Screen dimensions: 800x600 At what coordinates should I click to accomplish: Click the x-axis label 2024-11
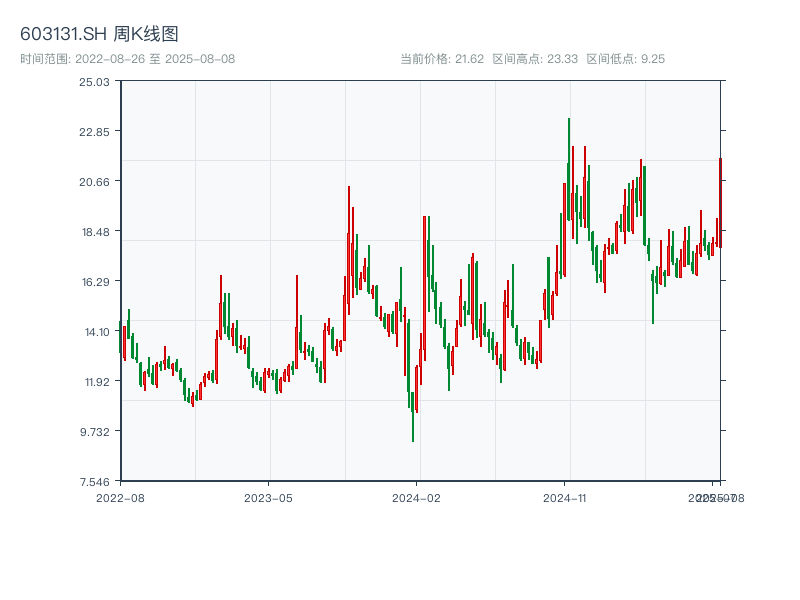coord(564,498)
